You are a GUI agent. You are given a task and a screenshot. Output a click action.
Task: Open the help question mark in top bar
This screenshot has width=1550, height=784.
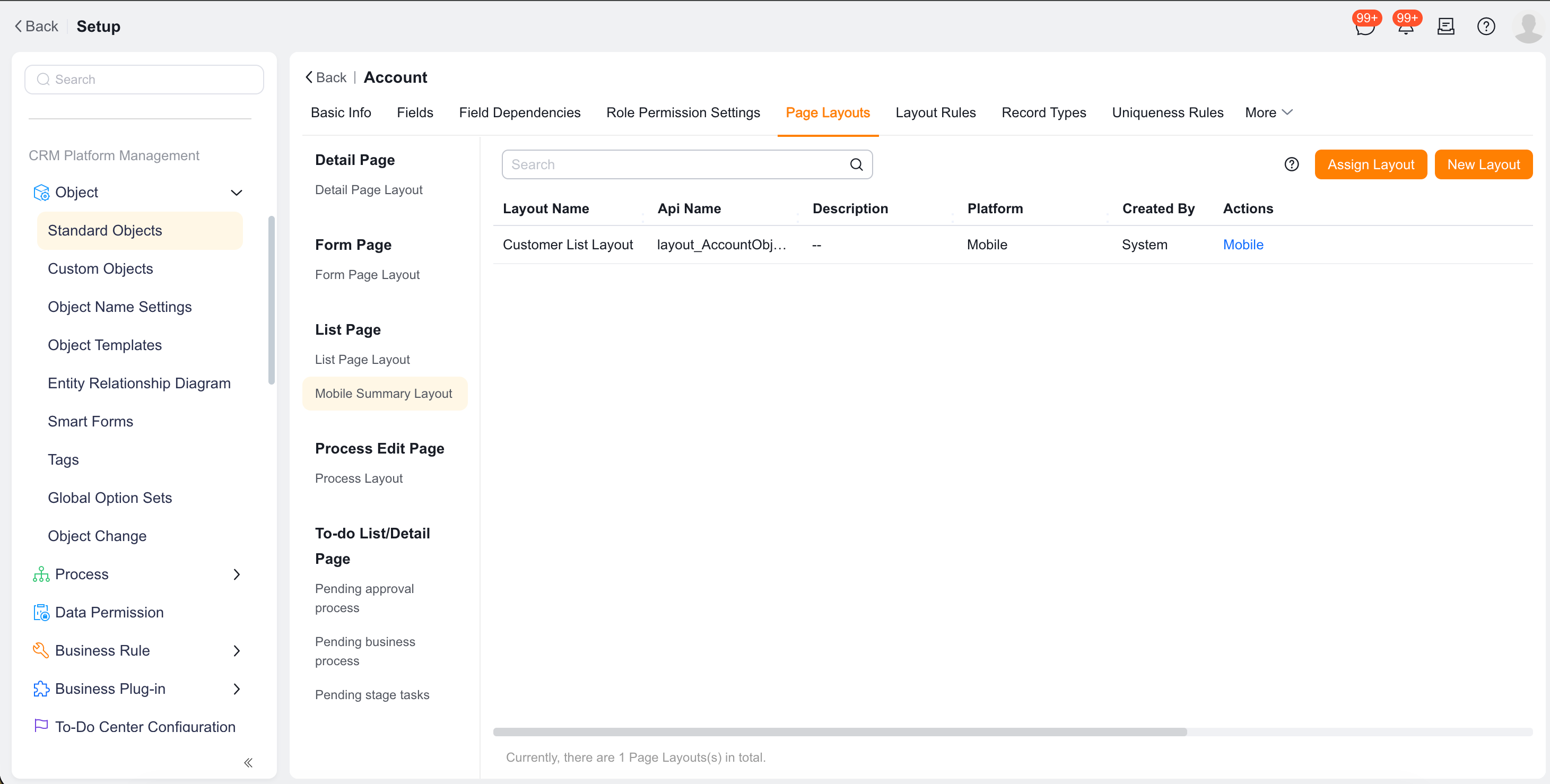[x=1486, y=27]
